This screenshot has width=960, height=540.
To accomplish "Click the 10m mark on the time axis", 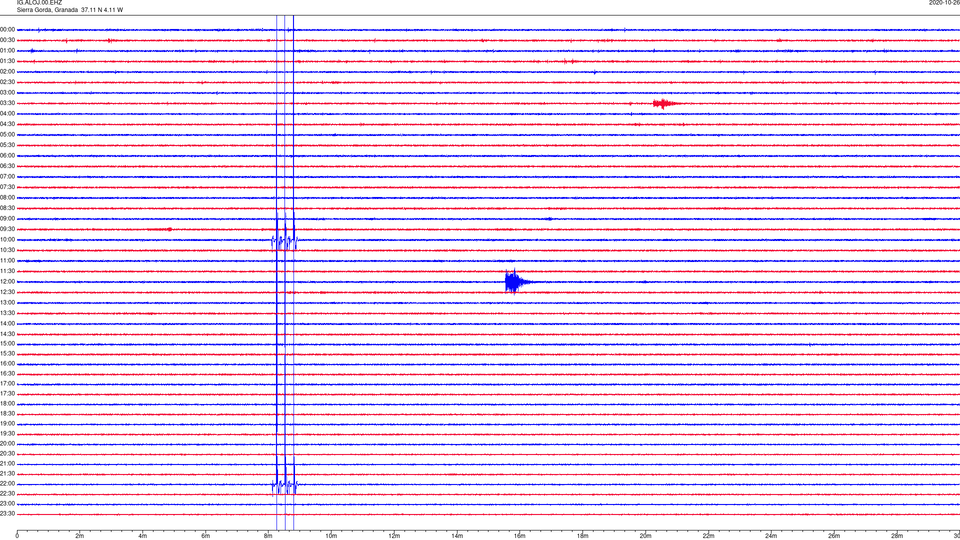I will point(331,536).
